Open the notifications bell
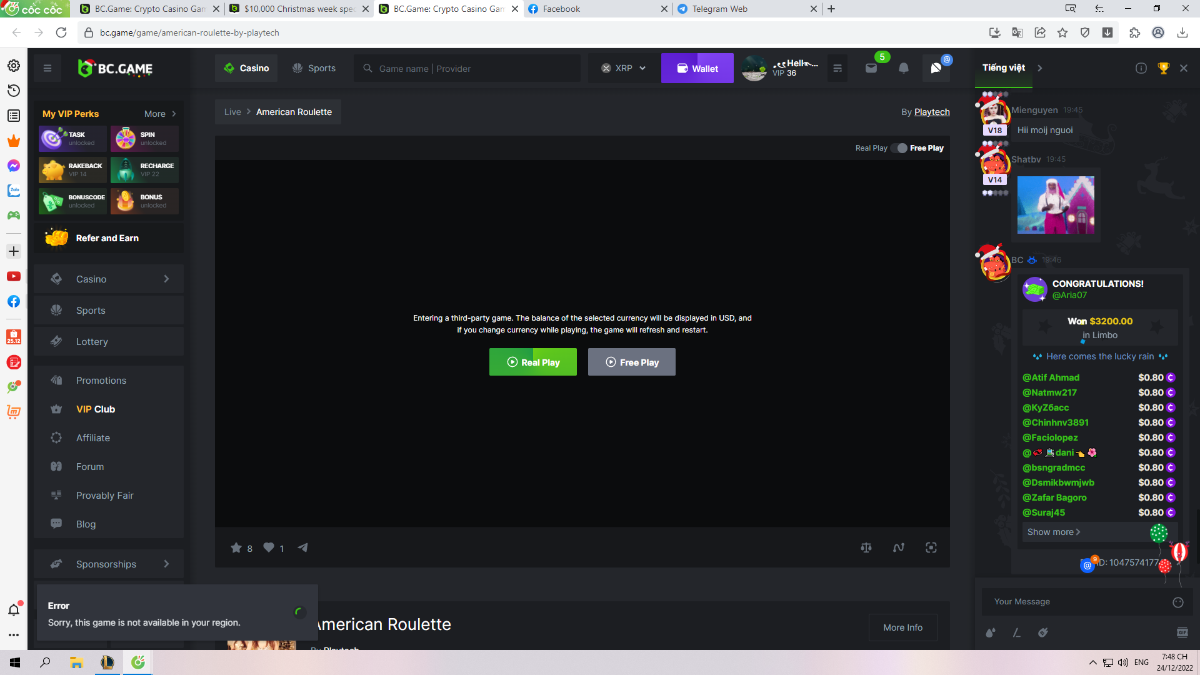 tap(904, 69)
